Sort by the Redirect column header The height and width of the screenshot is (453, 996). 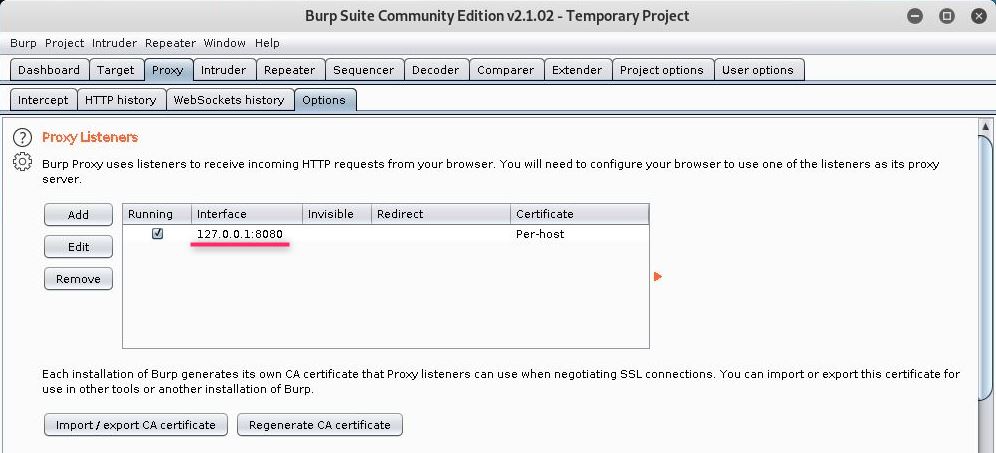coord(441,214)
